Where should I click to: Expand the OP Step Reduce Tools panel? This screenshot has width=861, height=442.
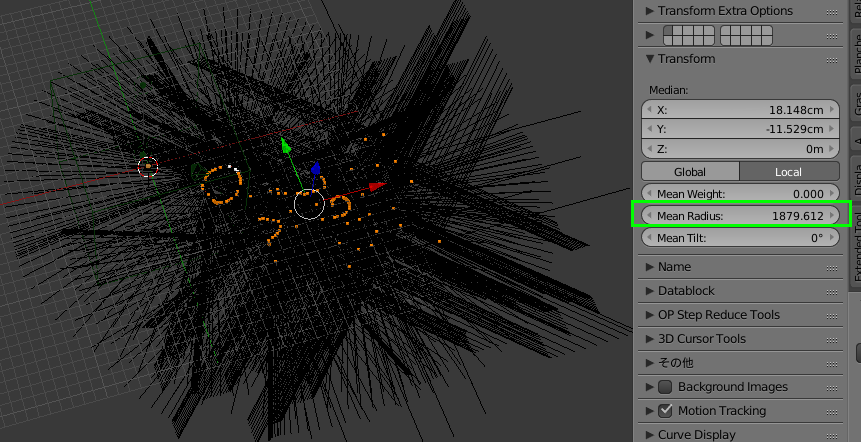click(650, 315)
